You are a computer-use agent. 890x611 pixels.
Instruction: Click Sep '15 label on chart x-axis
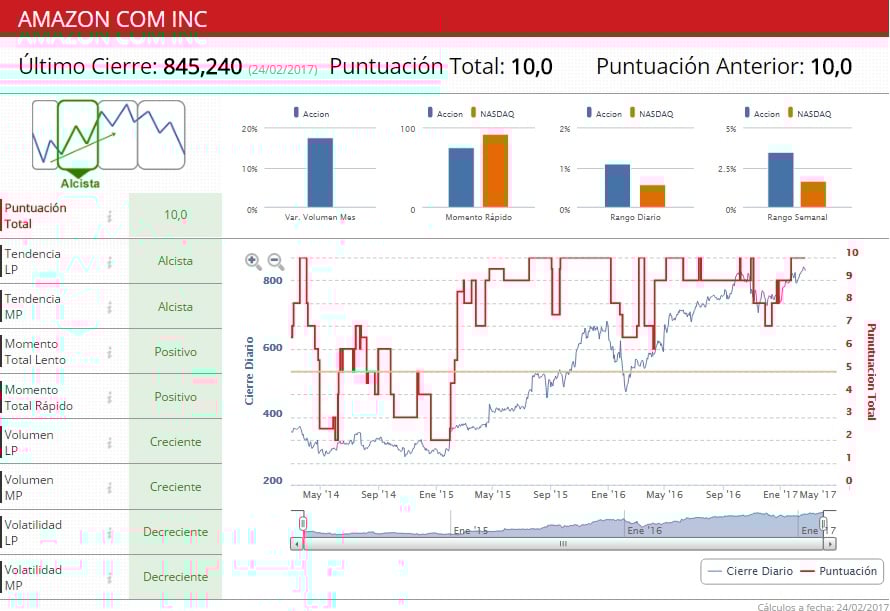(550, 495)
